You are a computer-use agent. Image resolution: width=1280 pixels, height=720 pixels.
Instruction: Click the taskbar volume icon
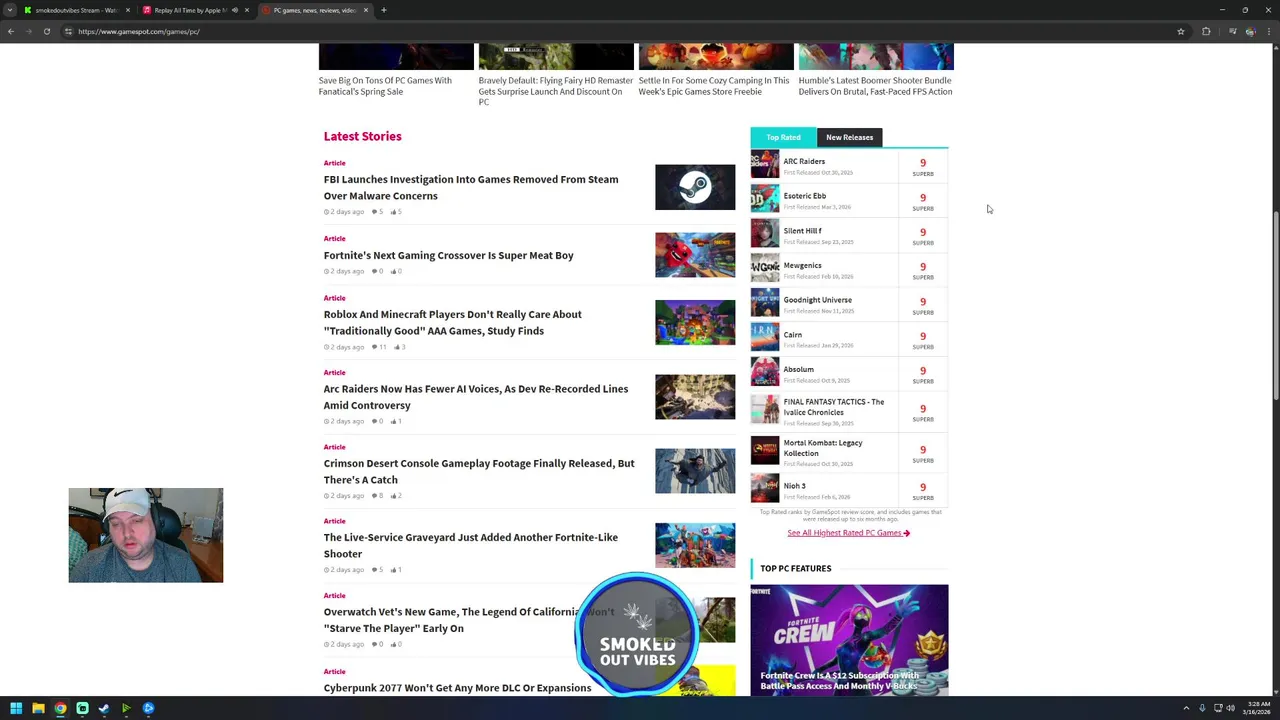[1230, 708]
